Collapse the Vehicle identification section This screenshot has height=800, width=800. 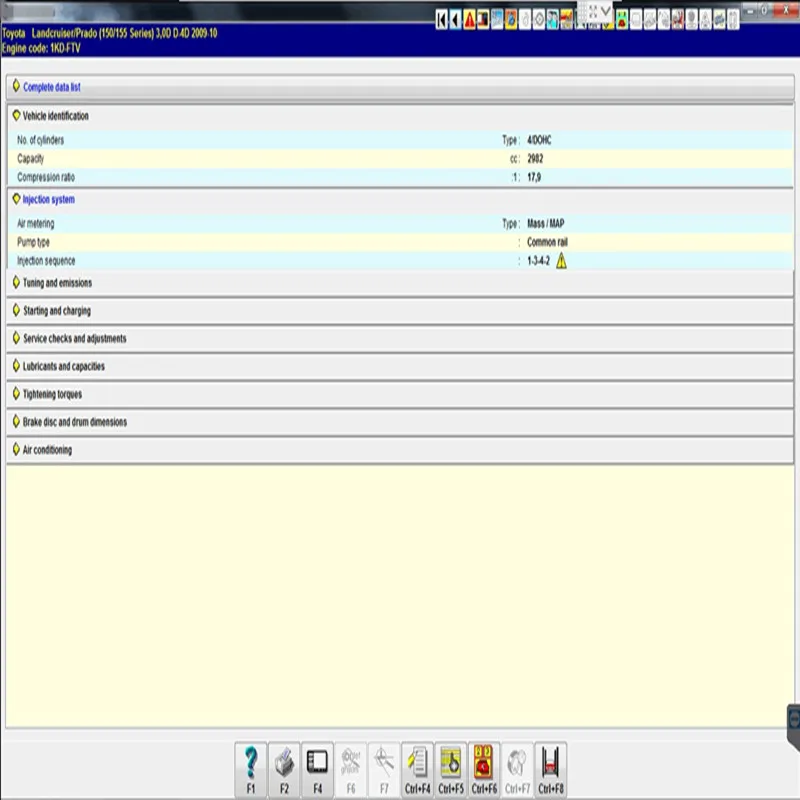[x=400, y=116]
